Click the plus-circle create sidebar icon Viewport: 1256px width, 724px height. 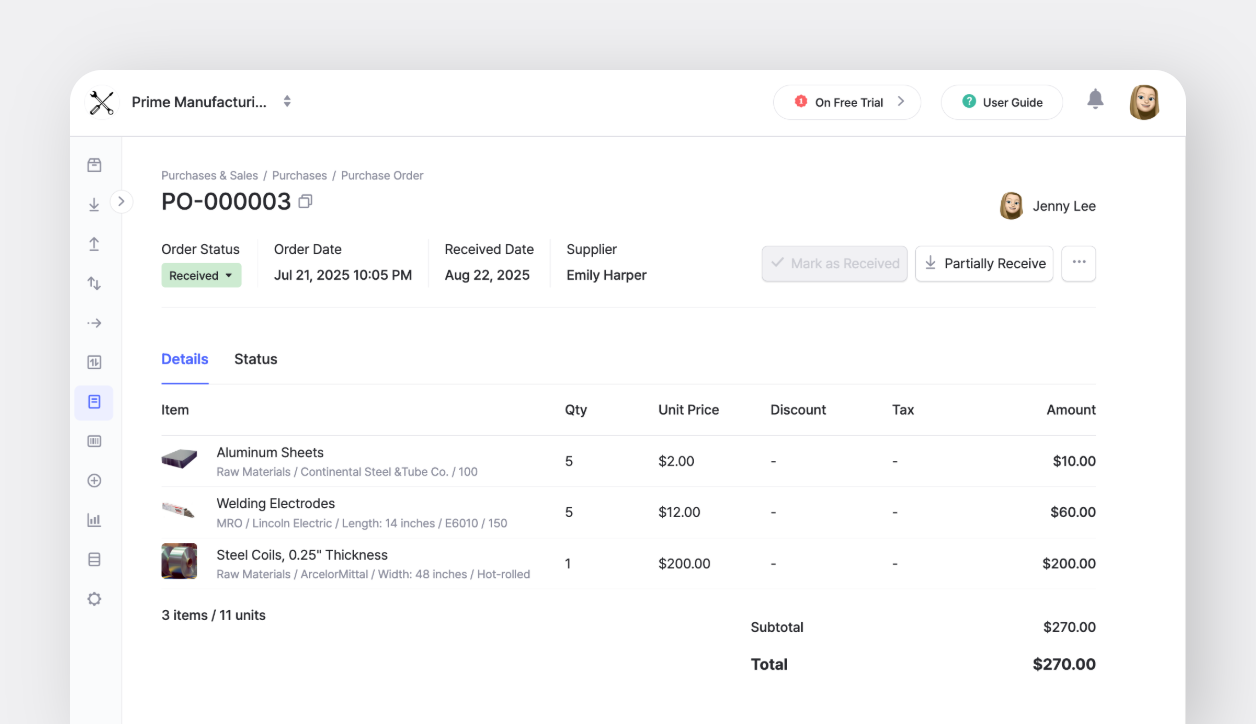pyautogui.click(x=94, y=480)
